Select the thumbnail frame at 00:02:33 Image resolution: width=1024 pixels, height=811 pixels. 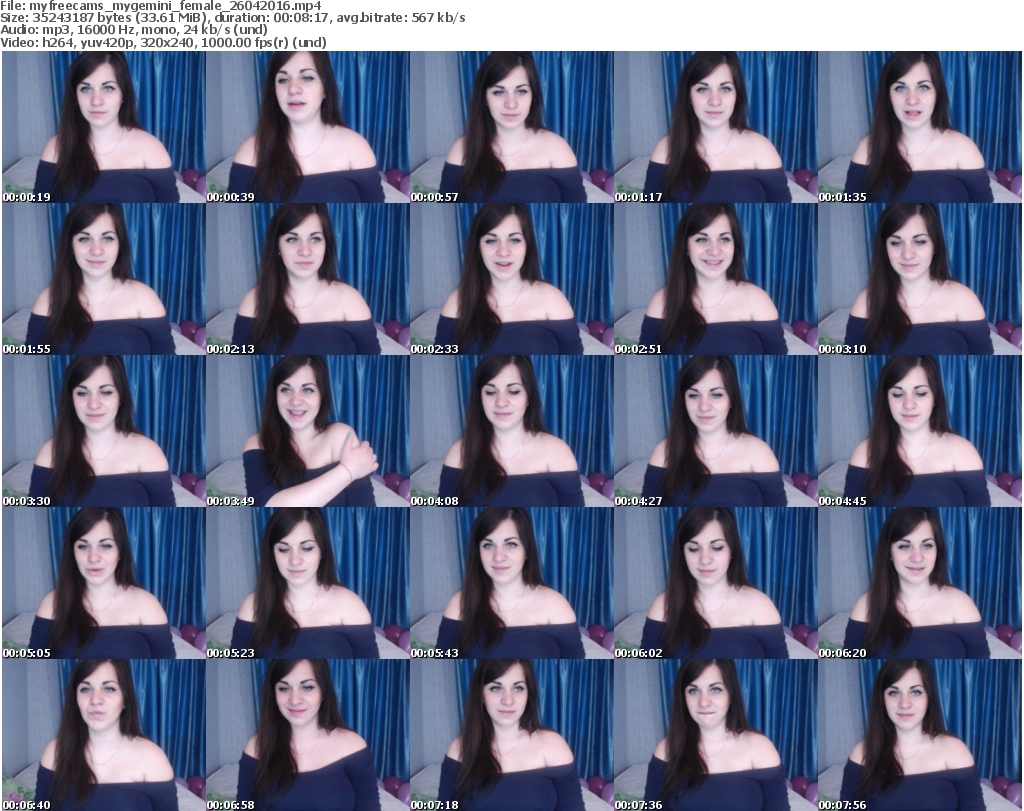click(x=511, y=279)
